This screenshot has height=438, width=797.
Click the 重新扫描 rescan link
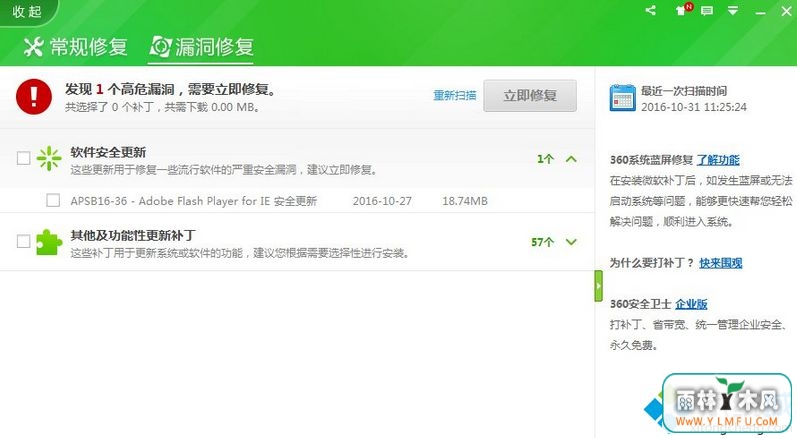(x=454, y=96)
